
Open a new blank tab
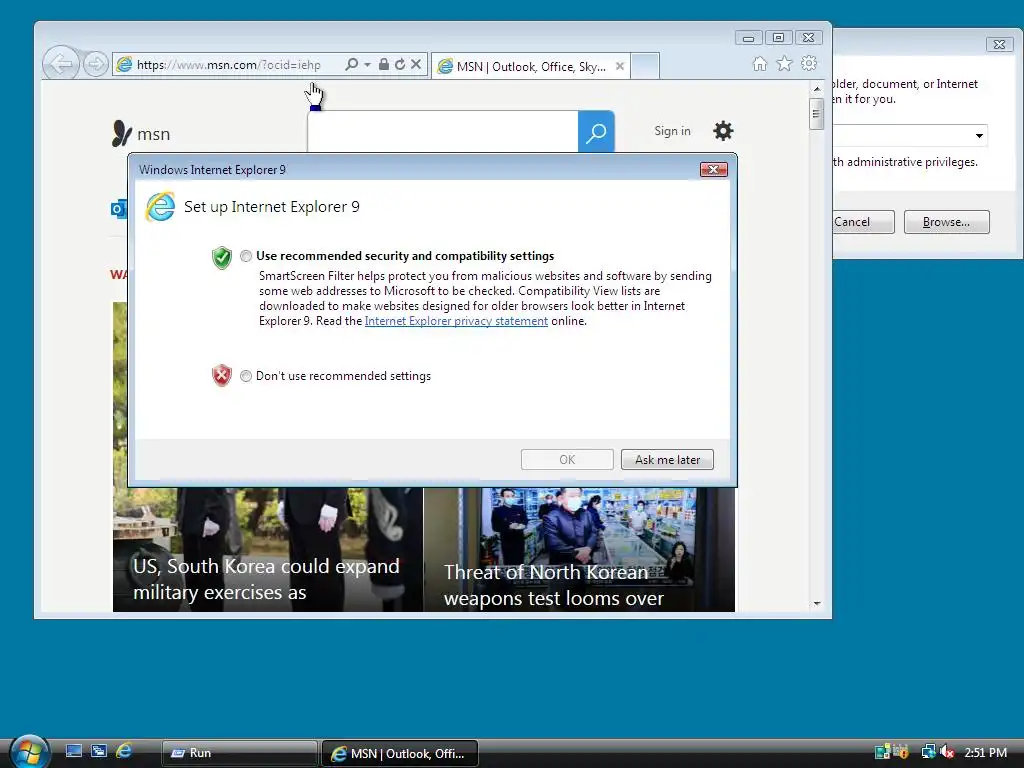[x=645, y=66]
